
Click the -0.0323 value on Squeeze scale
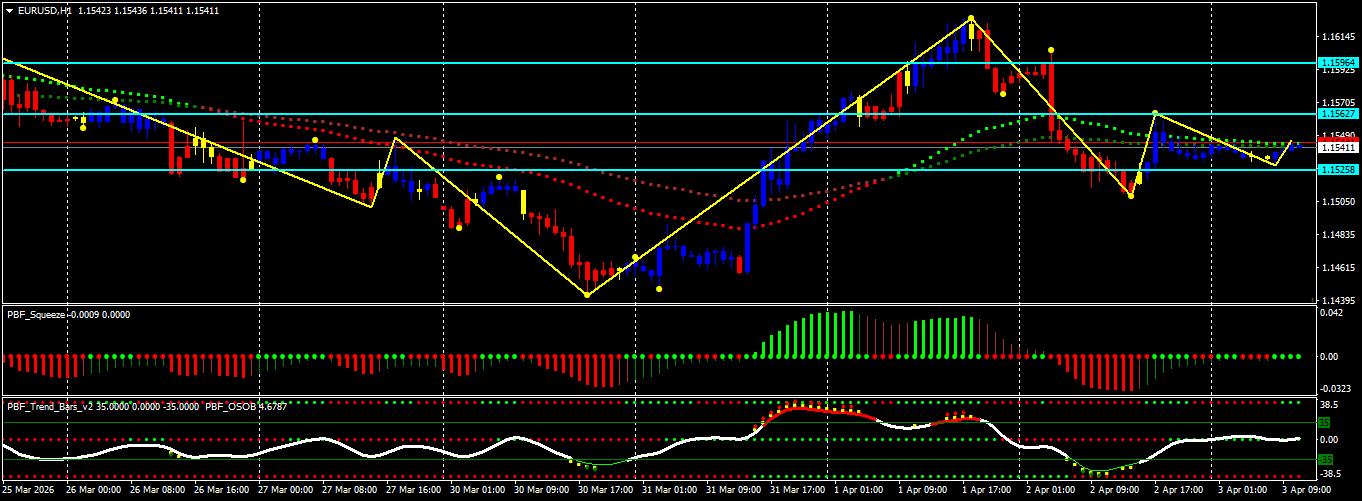[x=1336, y=388]
